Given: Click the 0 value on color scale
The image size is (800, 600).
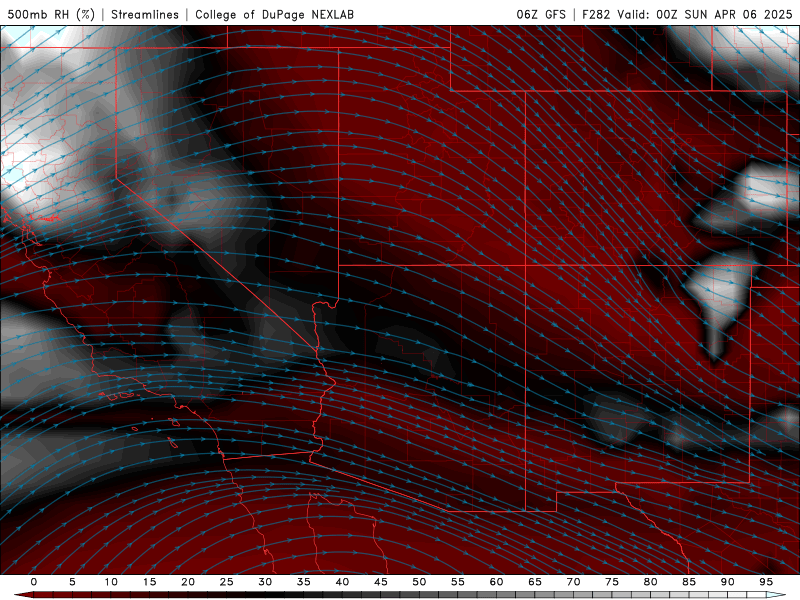Looking at the screenshot, I should click(34, 582).
